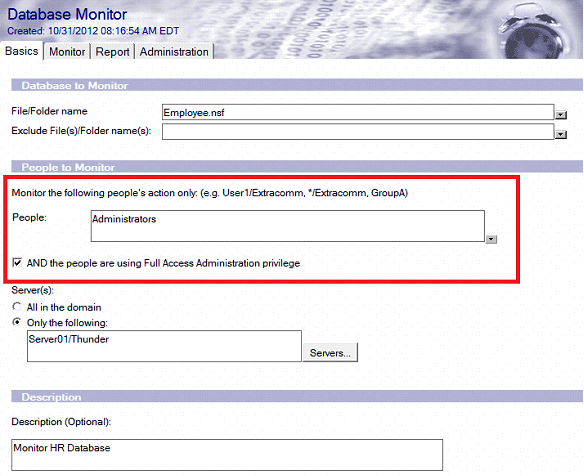
Task: Click the Database Monitor title
Action: (x=67, y=14)
